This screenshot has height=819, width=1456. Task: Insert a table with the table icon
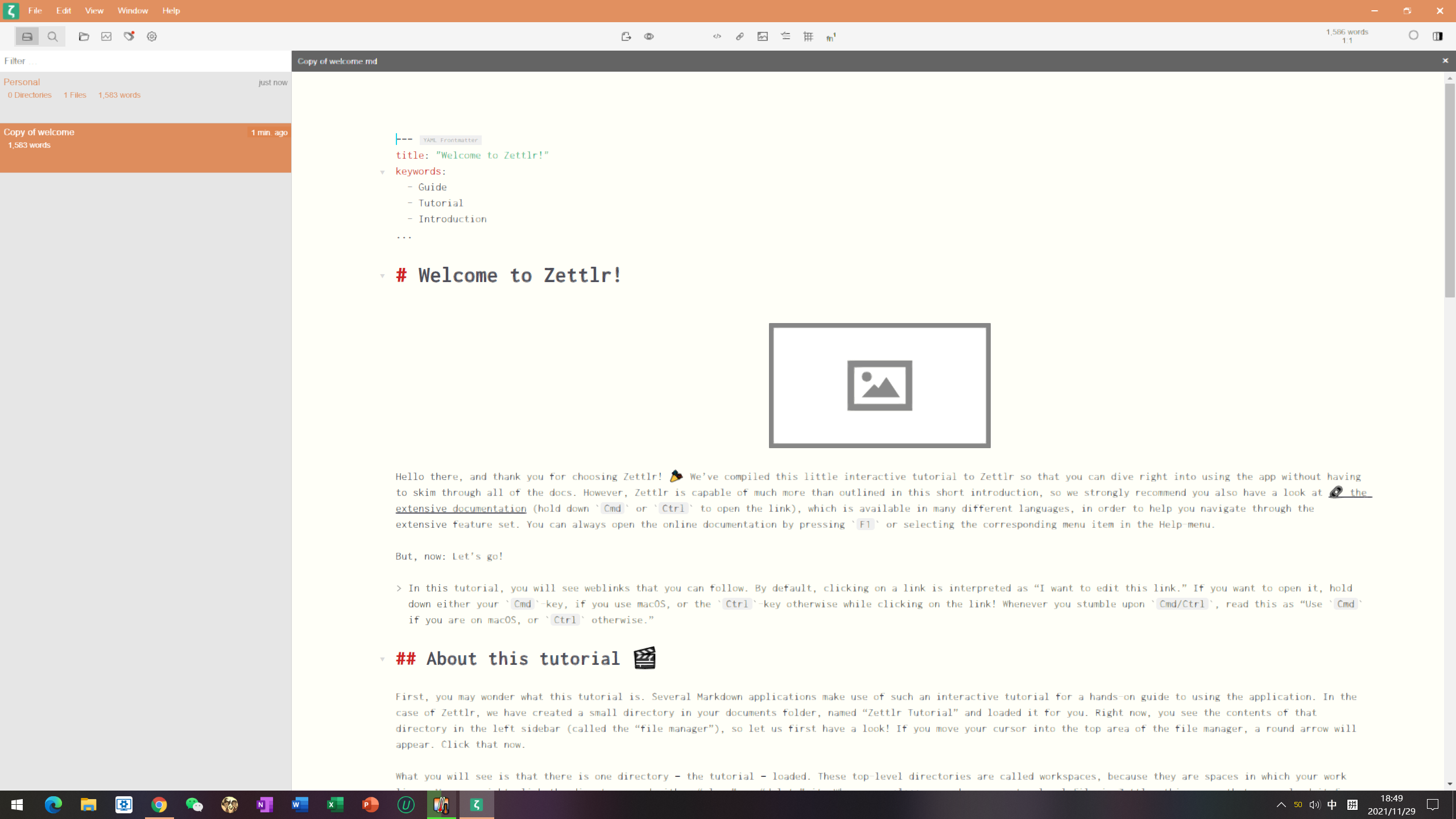click(808, 36)
